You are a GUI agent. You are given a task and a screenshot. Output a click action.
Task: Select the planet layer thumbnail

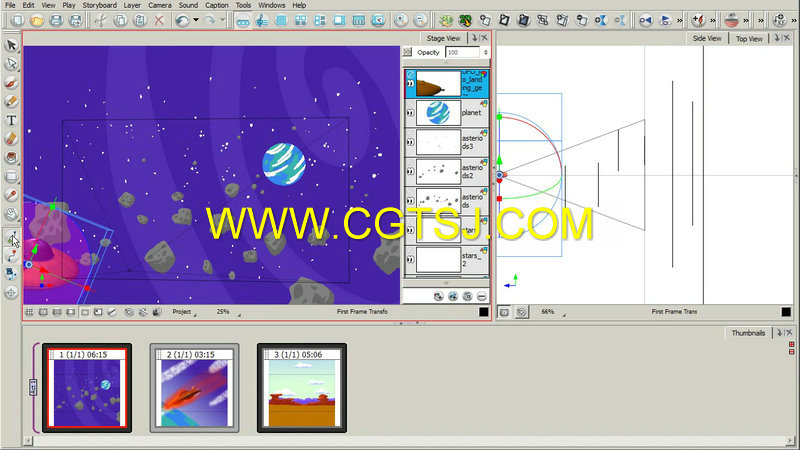(x=438, y=113)
